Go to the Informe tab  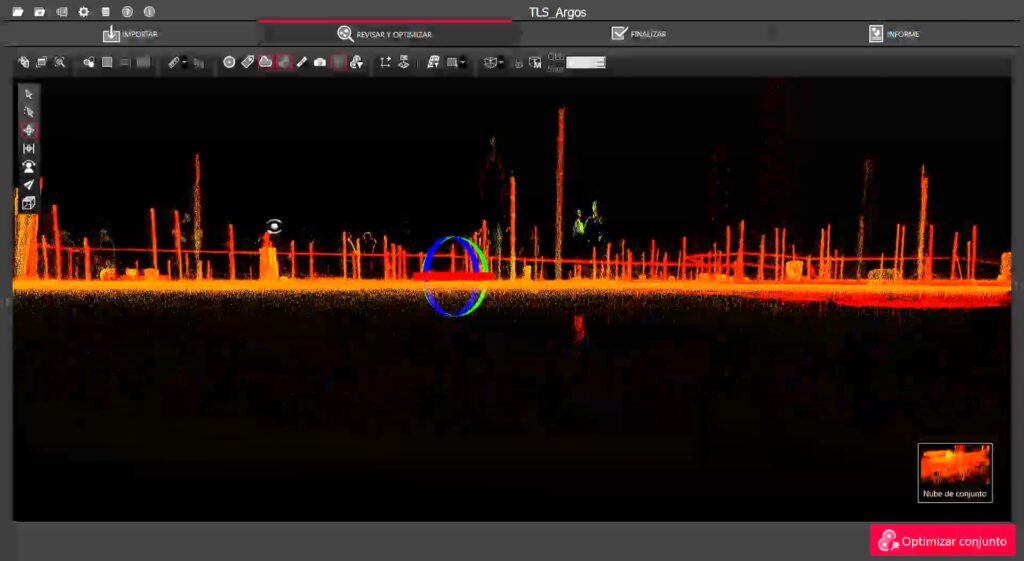tap(893, 34)
